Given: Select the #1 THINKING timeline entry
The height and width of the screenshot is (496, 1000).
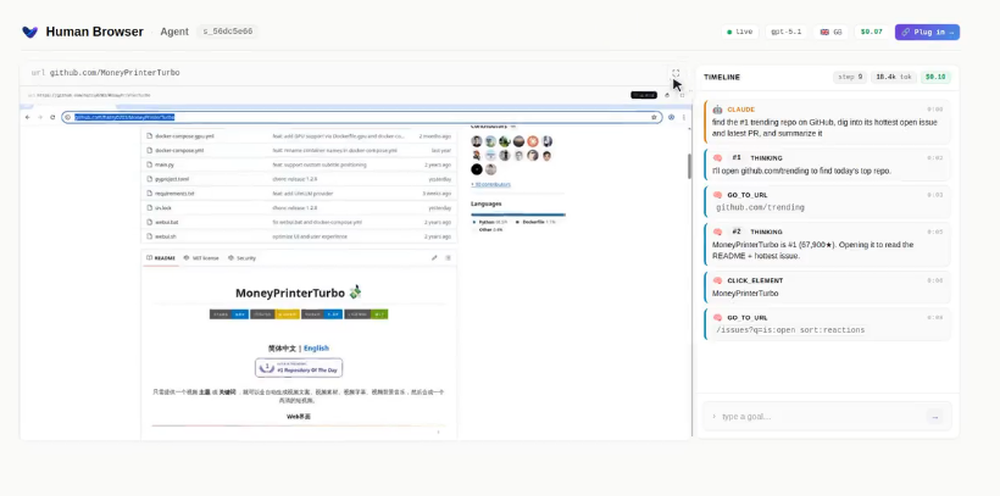Looking at the screenshot, I should tap(827, 164).
